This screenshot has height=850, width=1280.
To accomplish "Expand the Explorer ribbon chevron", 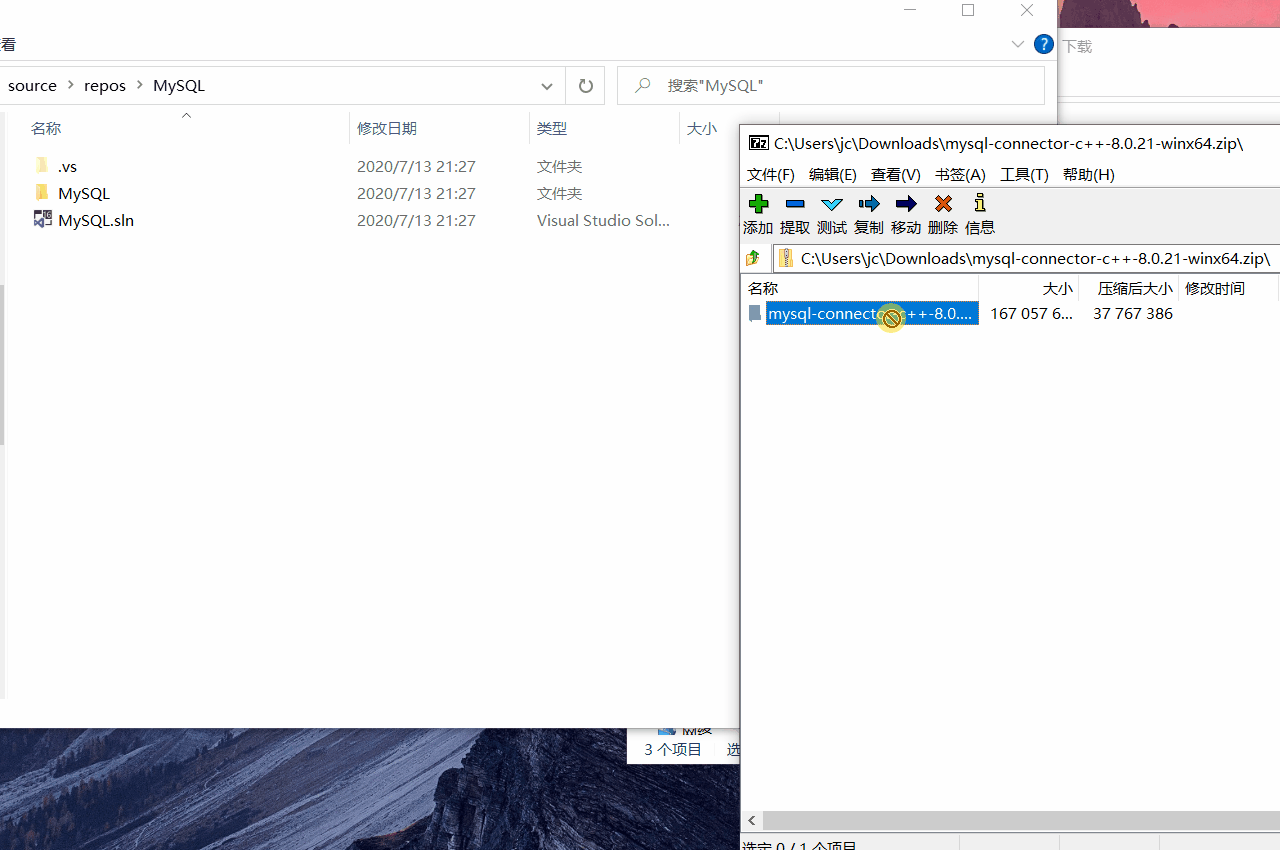I will pos(1018,44).
